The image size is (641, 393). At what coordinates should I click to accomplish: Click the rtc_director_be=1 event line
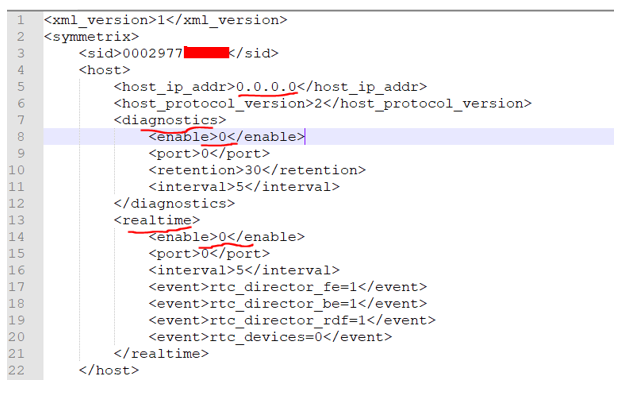pos(288,303)
